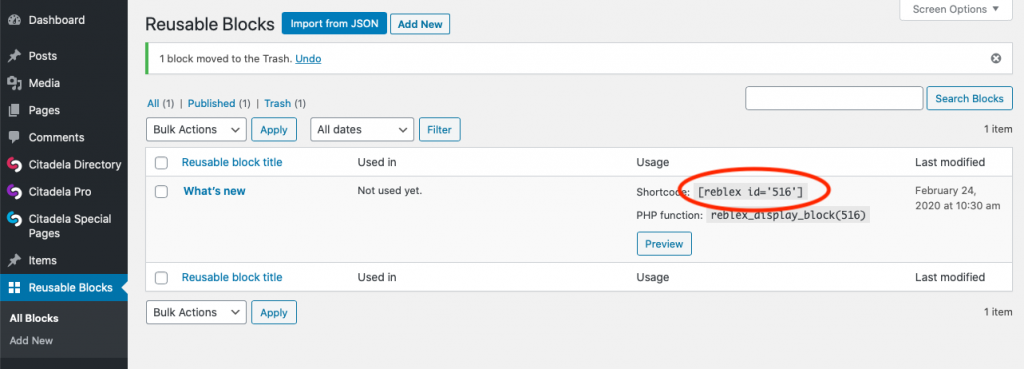The width and height of the screenshot is (1024, 369).
Task: Sort by Reusable block title footer column
Action: coord(232,277)
